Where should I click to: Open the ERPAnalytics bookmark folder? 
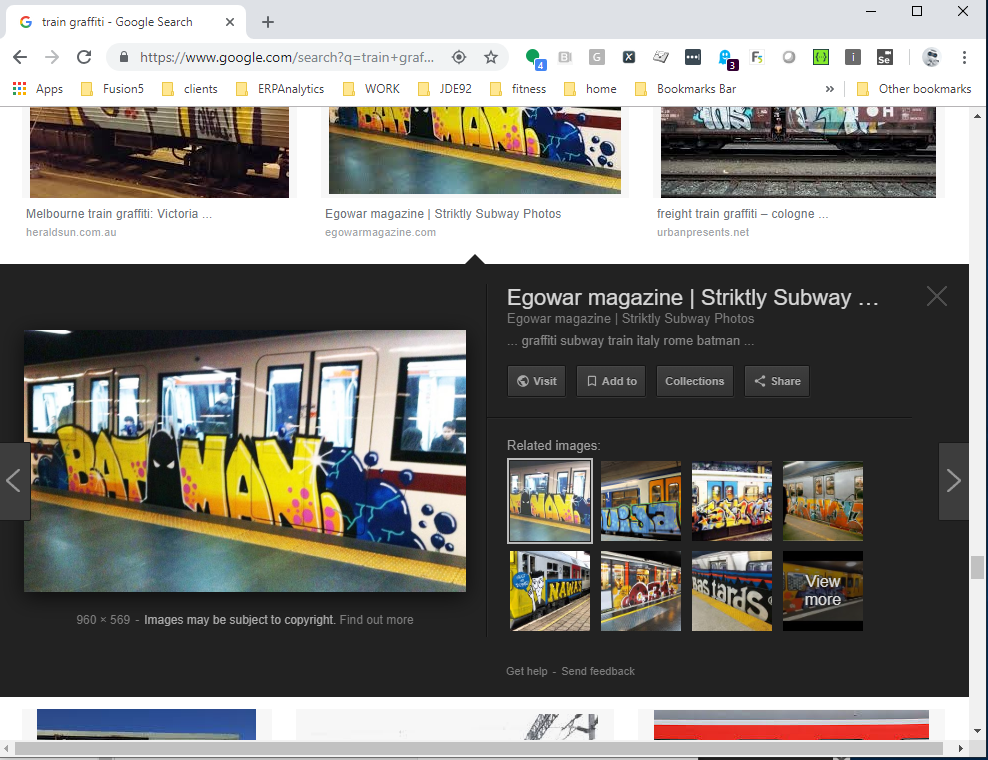tap(280, 89)
